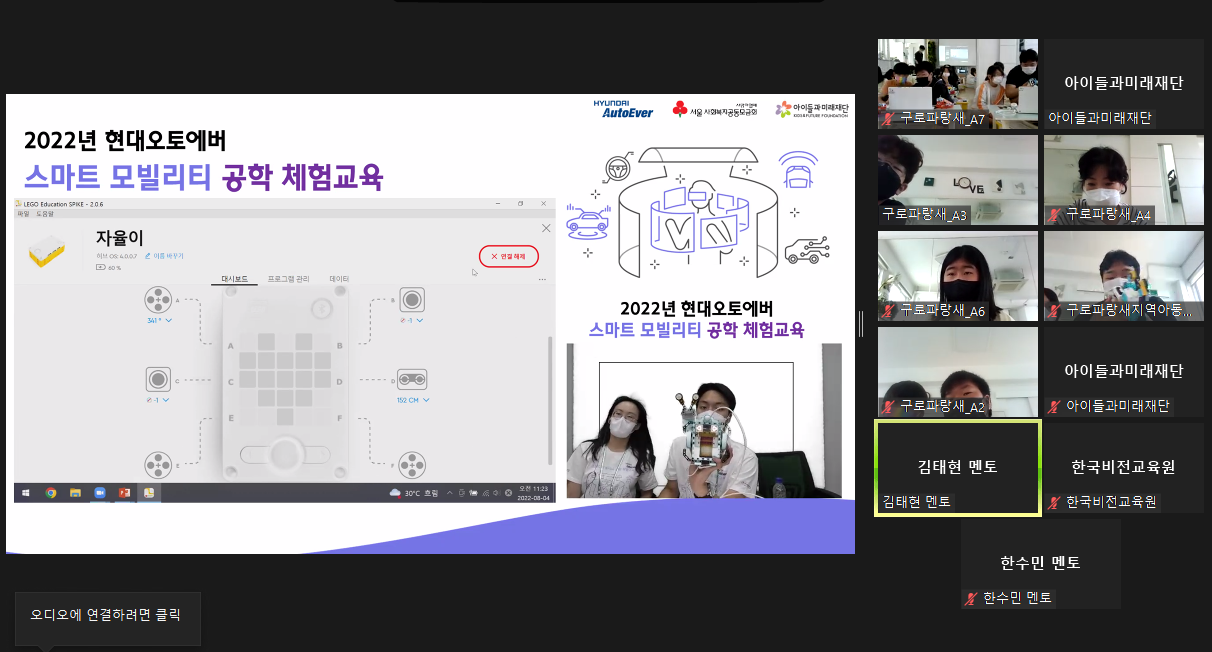Click the 이름 바꾸기 rename link
This screenshot has width=1212, height=652.
click(x=164, y=256)
